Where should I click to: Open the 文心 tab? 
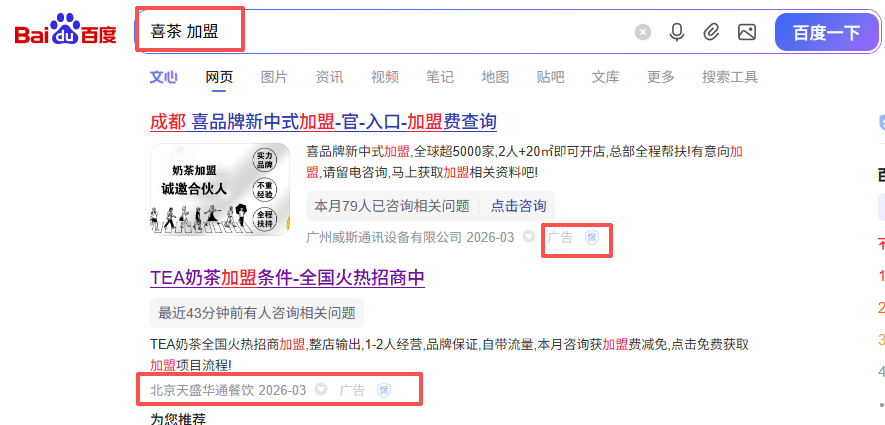163,77
